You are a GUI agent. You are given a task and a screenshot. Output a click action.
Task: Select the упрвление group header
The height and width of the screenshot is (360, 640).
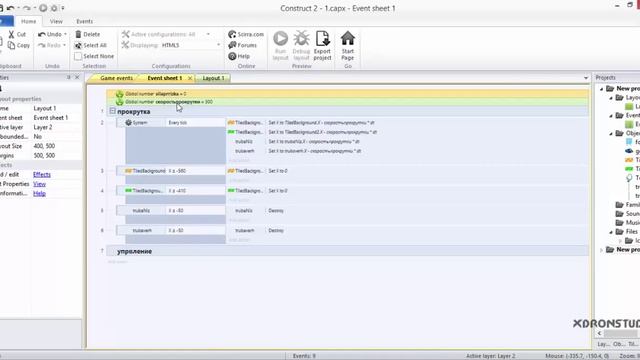pyautogui.click(x=347, y=251)
